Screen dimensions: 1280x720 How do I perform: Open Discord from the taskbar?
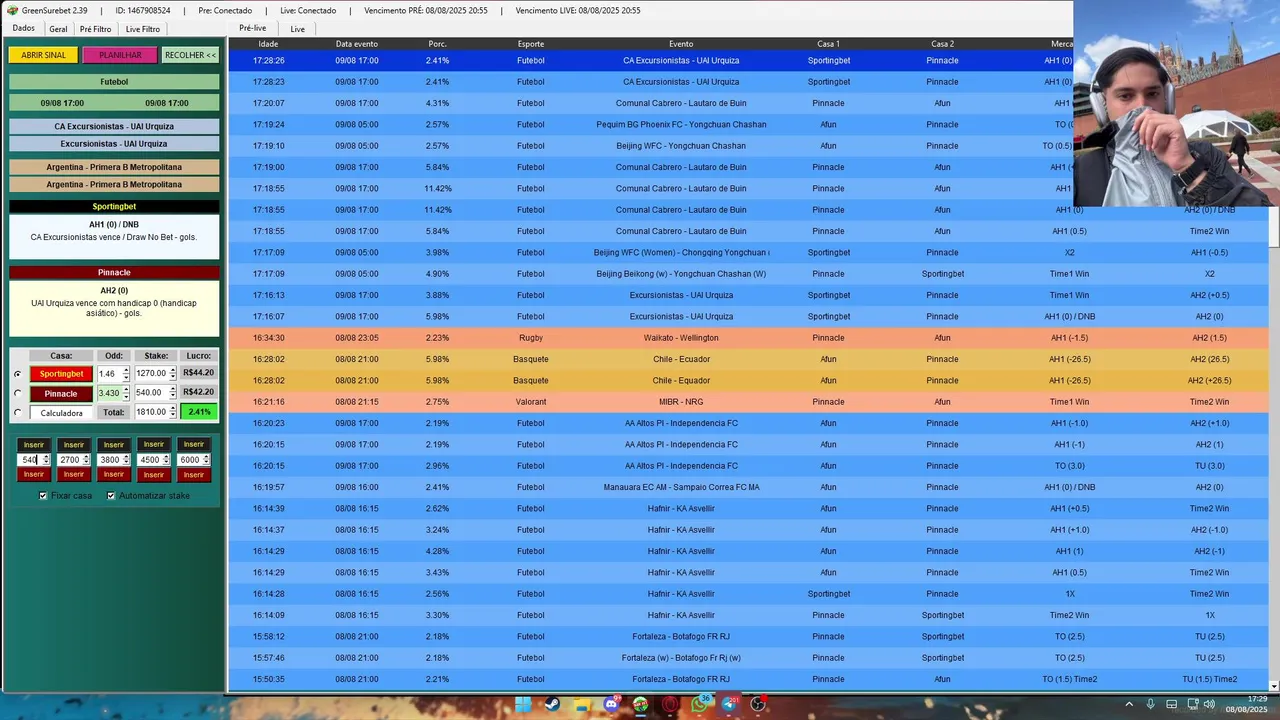(611, 704)
